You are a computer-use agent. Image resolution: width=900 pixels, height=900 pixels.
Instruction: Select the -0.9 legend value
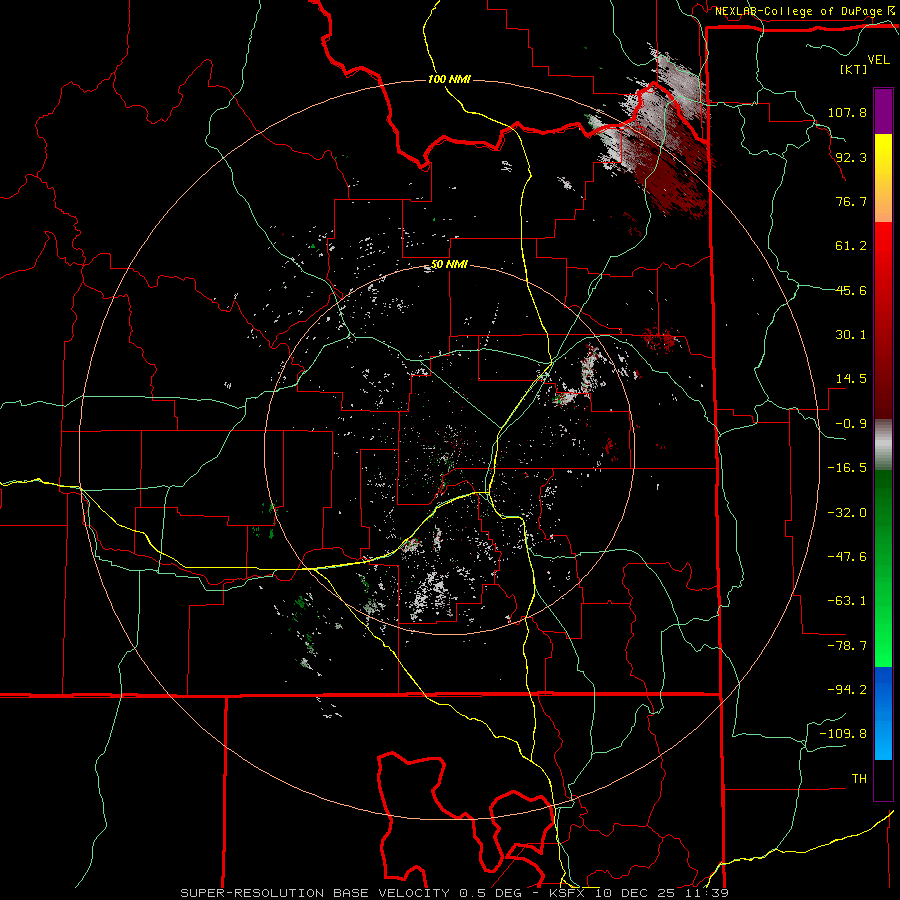click(x=851, y=424)
